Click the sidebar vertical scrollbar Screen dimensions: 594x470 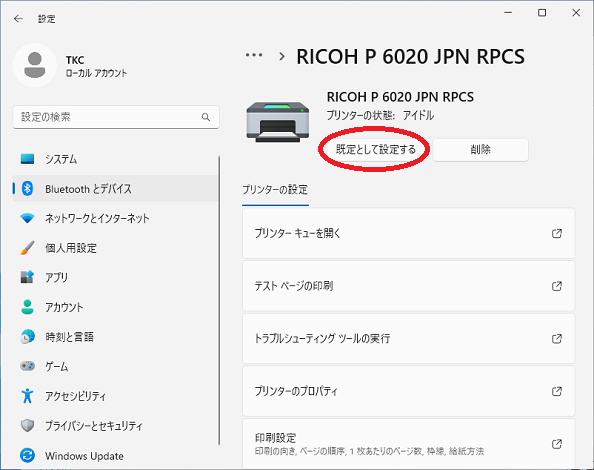pyautogui.click(x=219, y=300)
